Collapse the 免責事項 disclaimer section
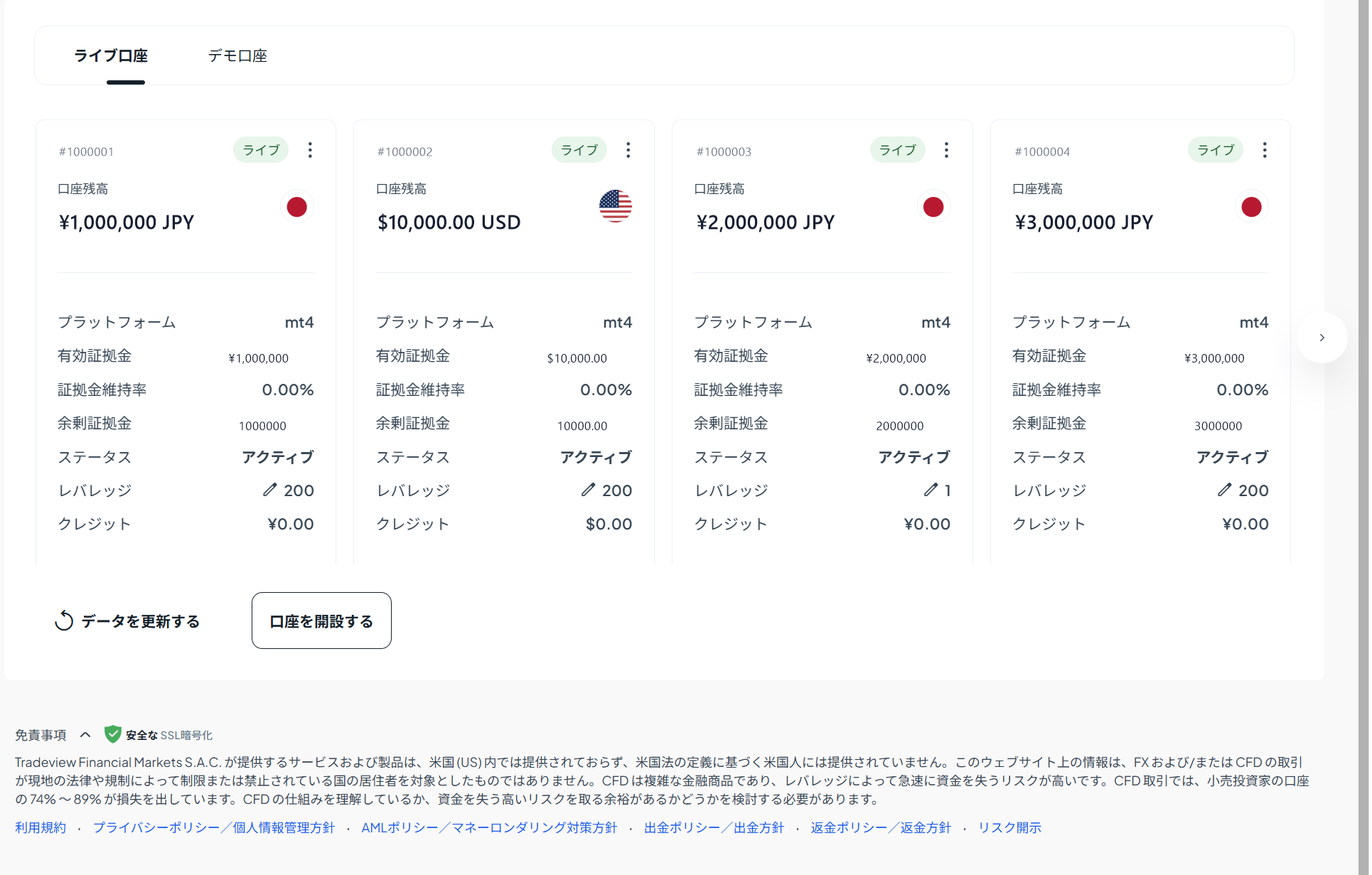The image size is (1372, 875). coord(85,735)
